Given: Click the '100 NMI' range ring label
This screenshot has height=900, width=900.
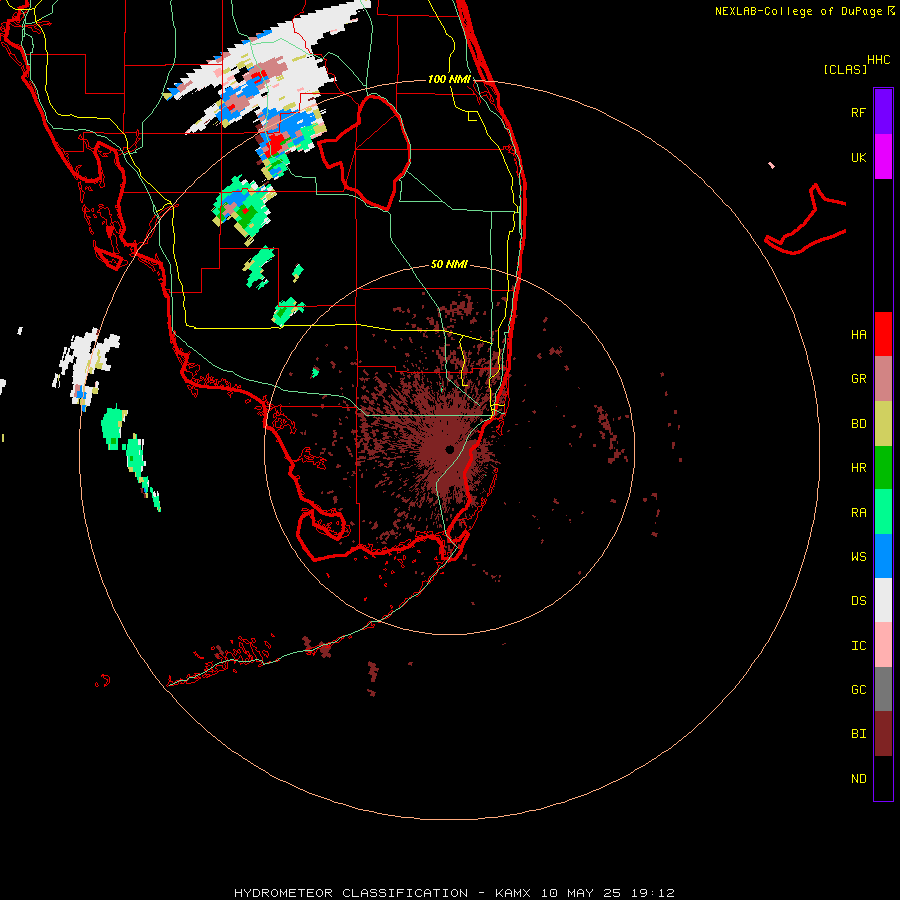Looking at the screenshot, I should [x=449, y=79].
